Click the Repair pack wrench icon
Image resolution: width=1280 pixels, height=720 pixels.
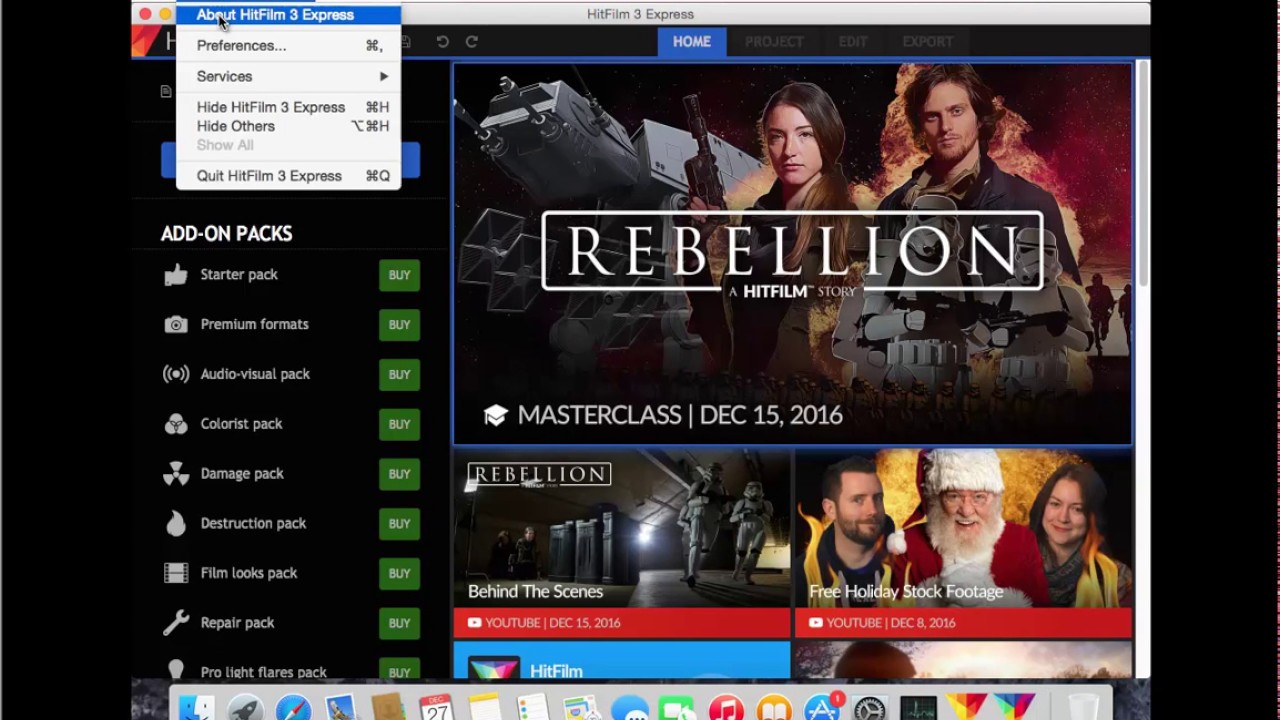[x=176, y=623]
